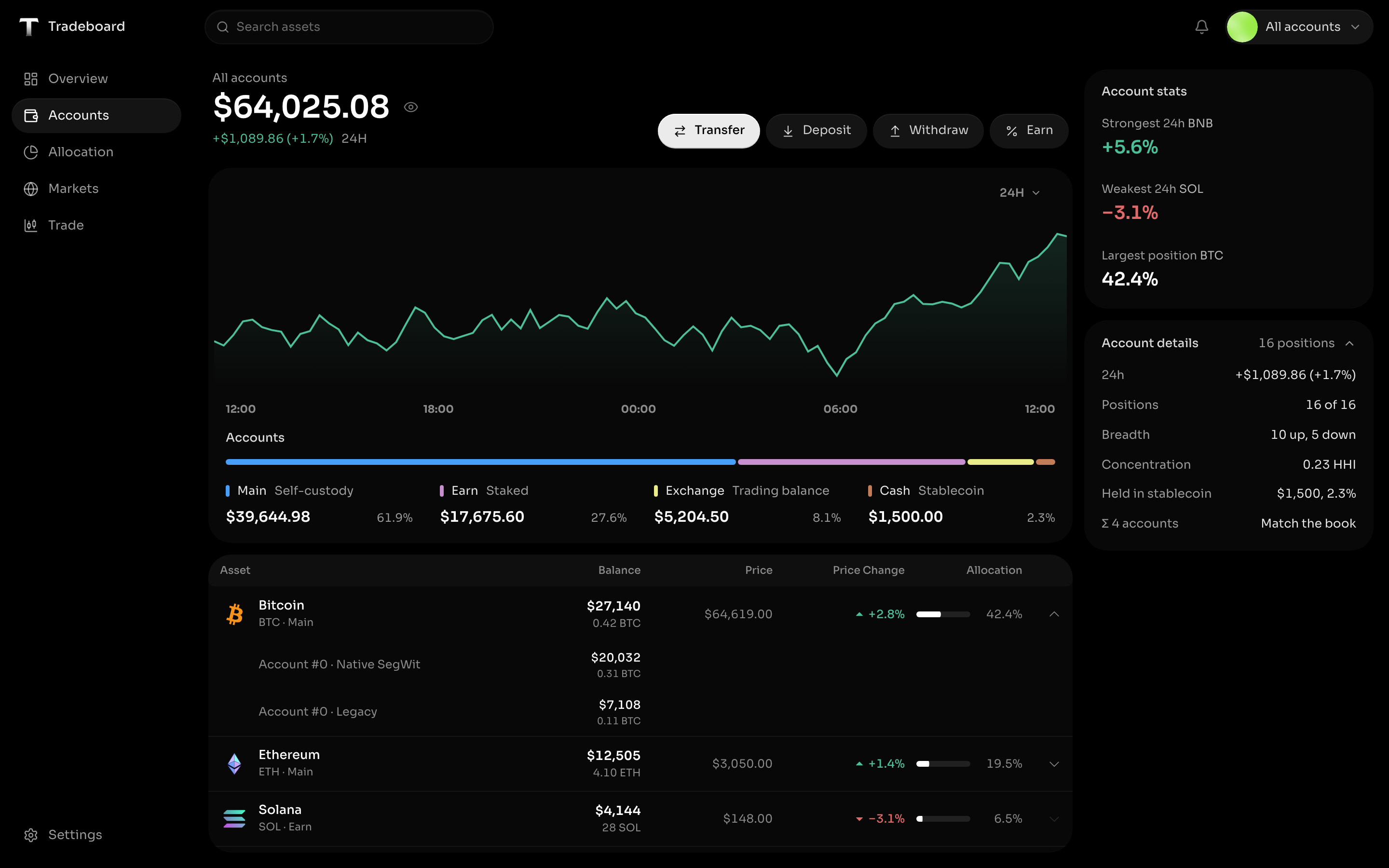The image size is (1389, 868).
Task: Click the Earn button
Action: 1029,131
